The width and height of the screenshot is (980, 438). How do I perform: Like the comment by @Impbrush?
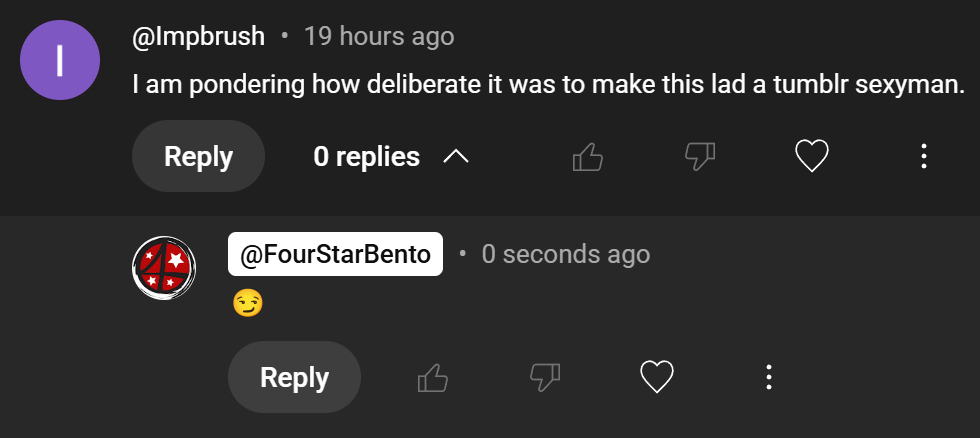pos(587,157)
